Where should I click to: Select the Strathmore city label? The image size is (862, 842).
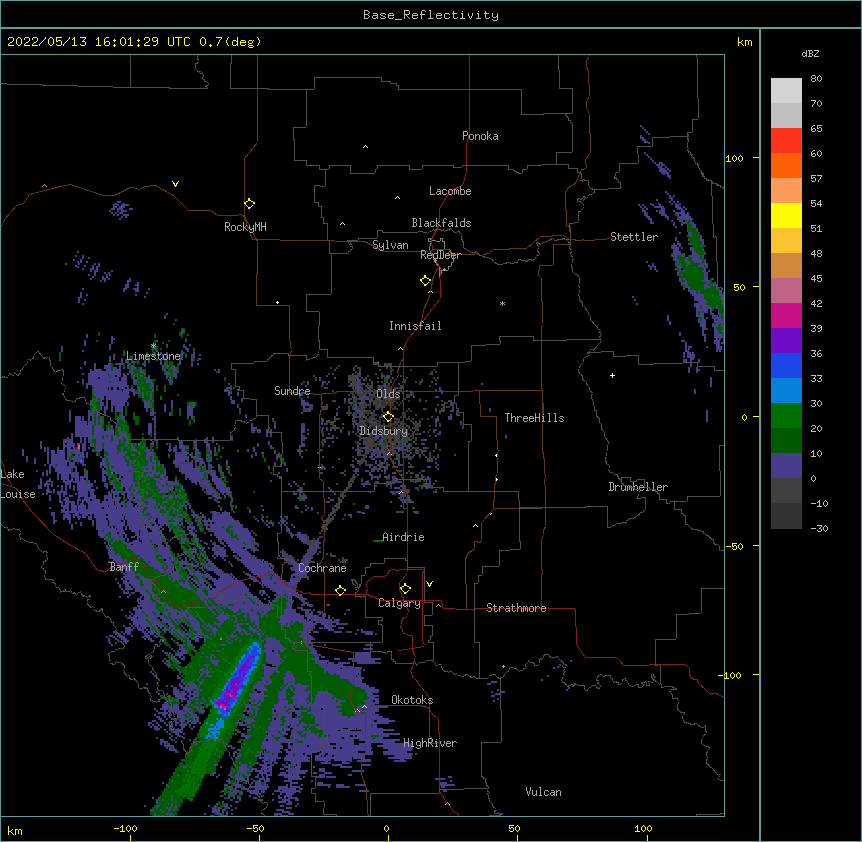click(516, 608)
